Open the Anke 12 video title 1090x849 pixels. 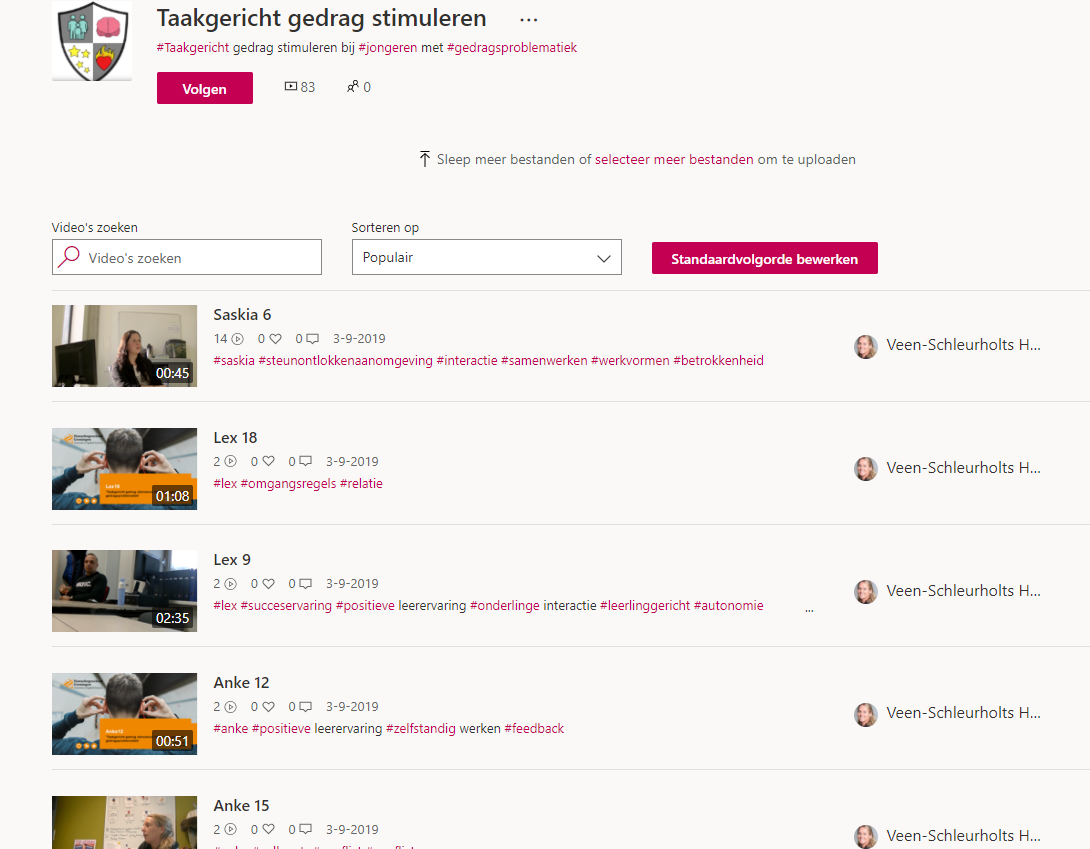click(241, 683)
